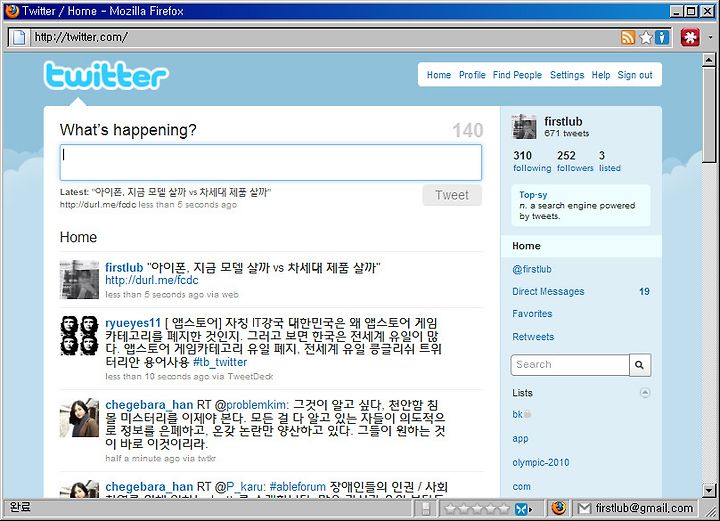View 252 followers count
This screenshot has height=521, width=720.
(575, 162)
